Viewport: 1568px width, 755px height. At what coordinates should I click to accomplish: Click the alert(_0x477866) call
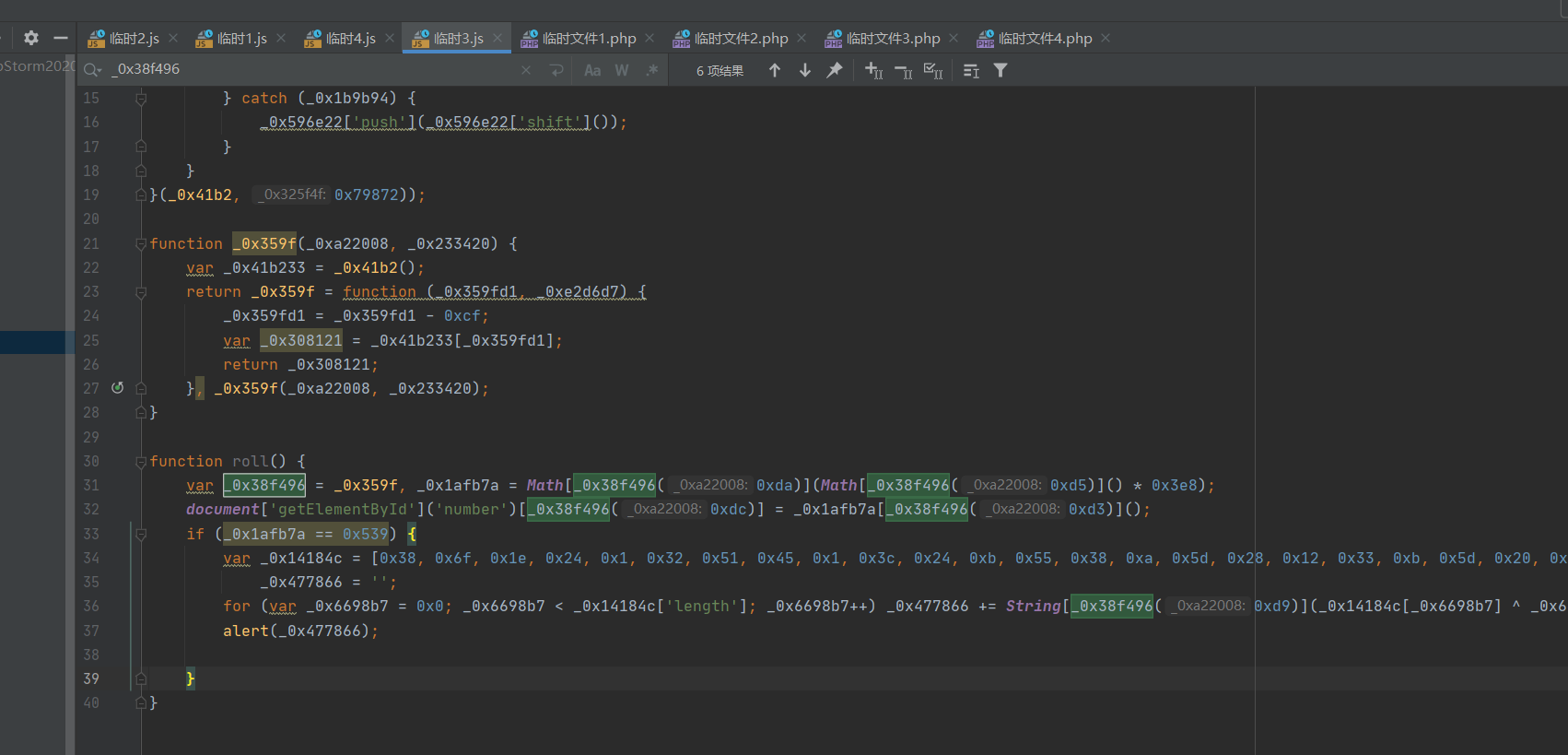pos(300,631)
